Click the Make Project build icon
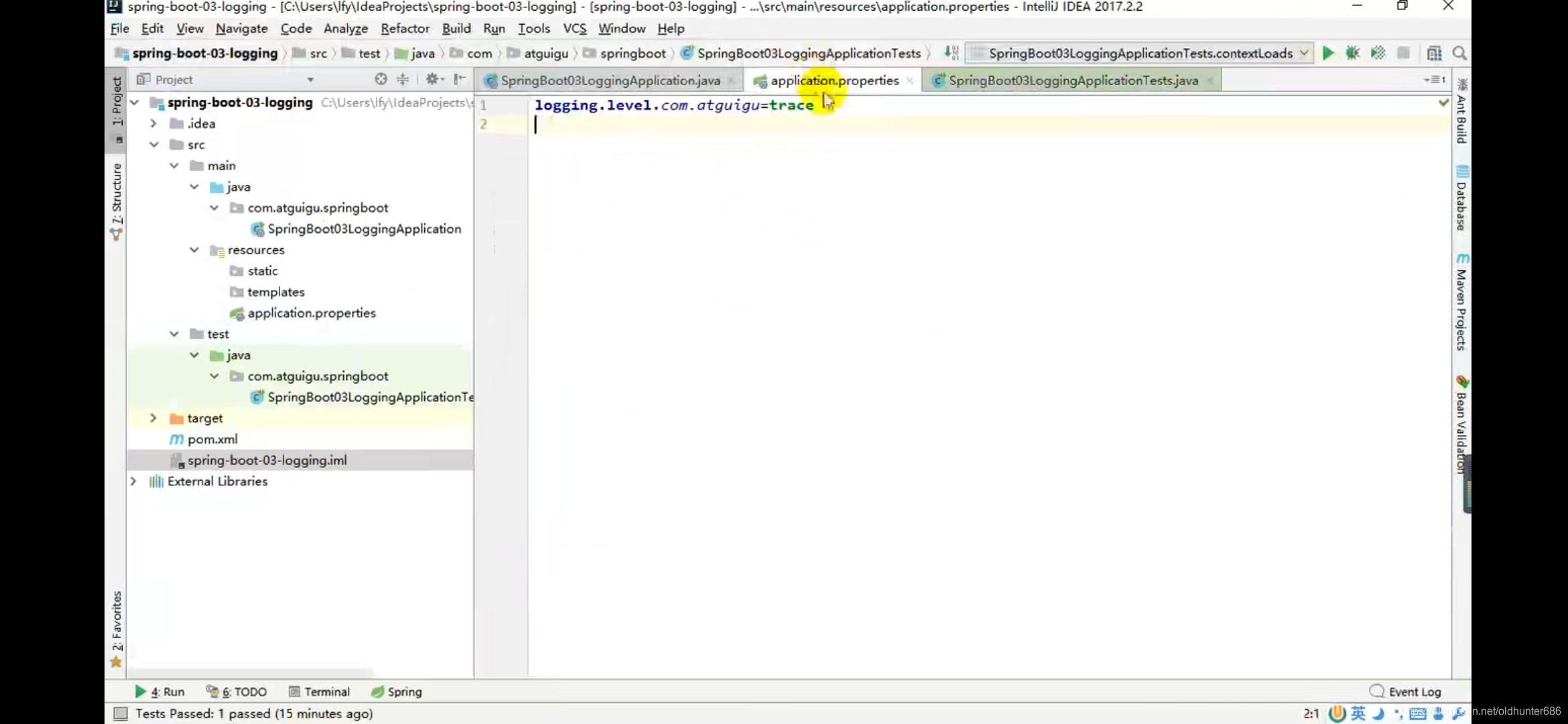Screen dimensions: 1568x724 951,53
